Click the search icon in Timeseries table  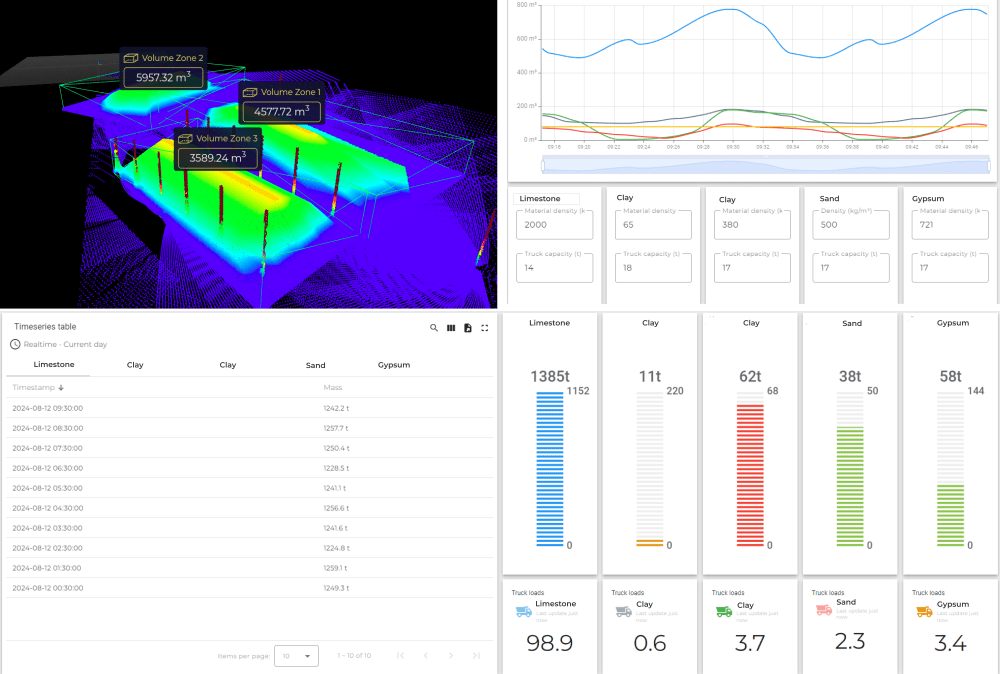pos(433,328)
